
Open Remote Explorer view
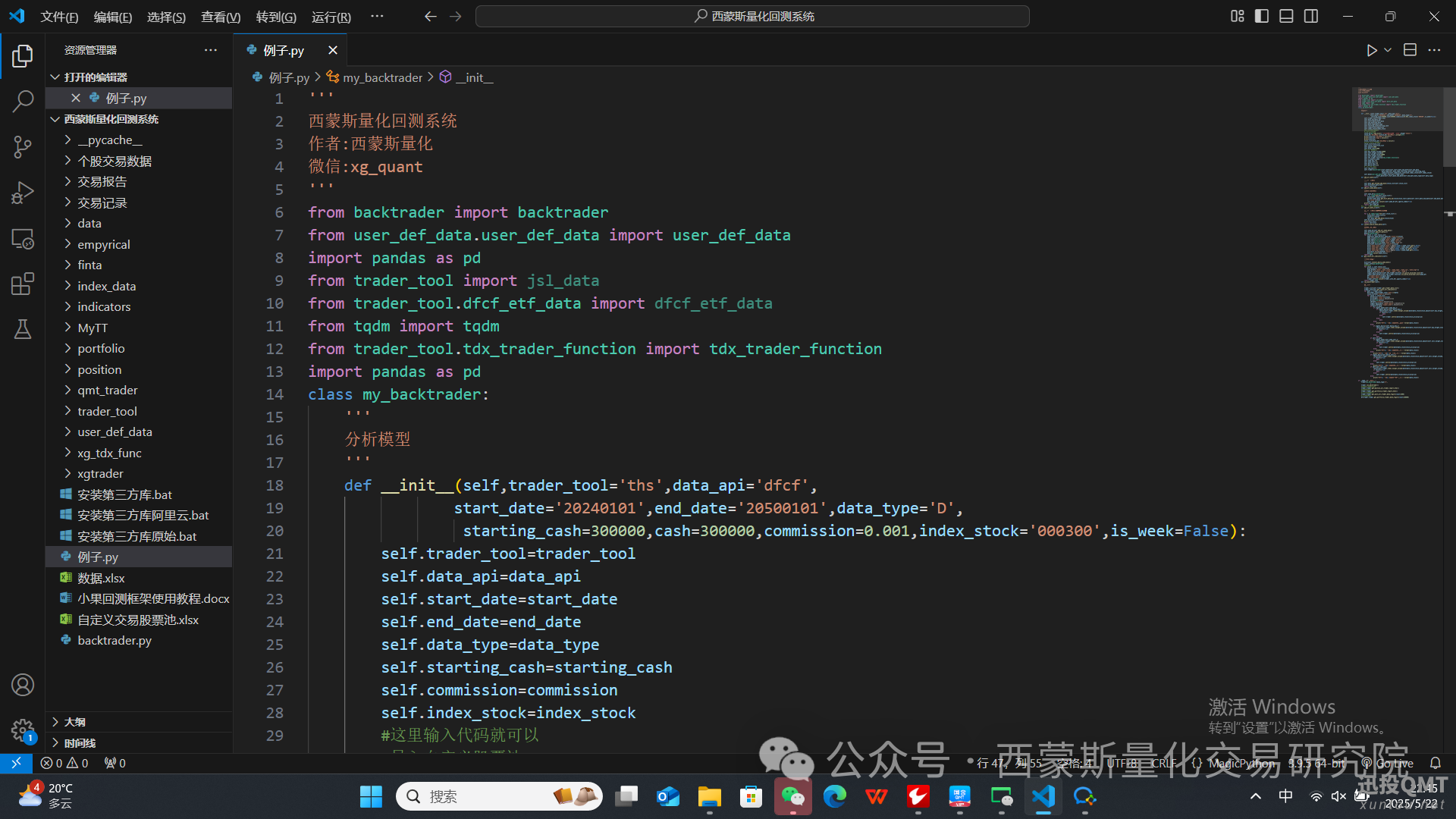(23, 238)
